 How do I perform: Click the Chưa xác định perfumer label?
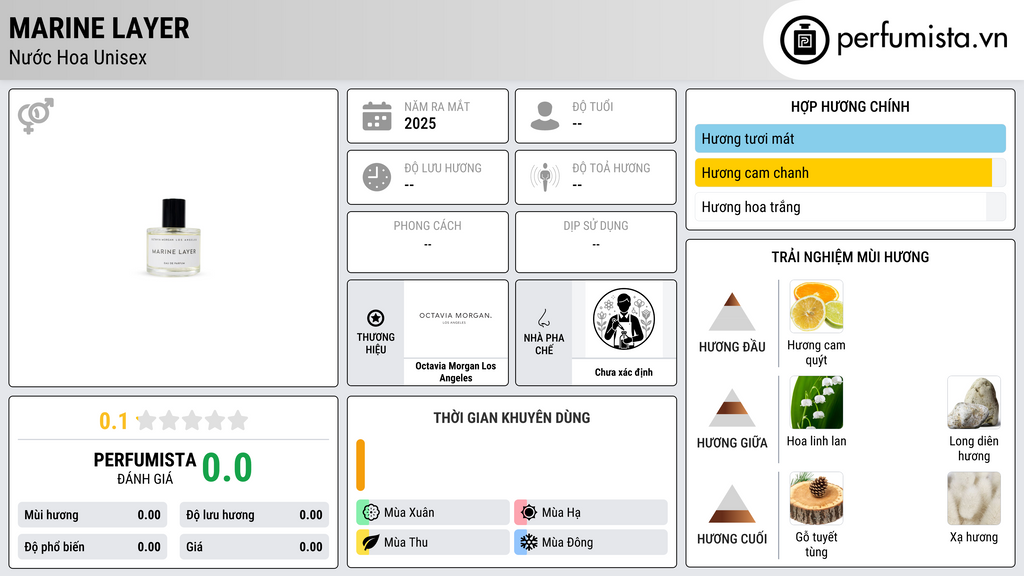(x=624, y=372)
